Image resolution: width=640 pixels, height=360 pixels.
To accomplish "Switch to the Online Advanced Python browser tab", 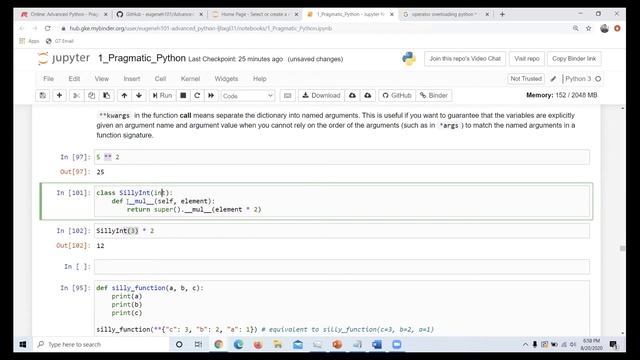I will tap(64, 14).
